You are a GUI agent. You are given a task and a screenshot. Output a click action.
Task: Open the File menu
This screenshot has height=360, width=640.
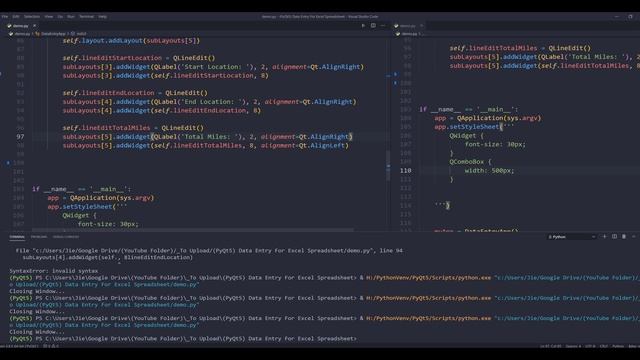5,17
